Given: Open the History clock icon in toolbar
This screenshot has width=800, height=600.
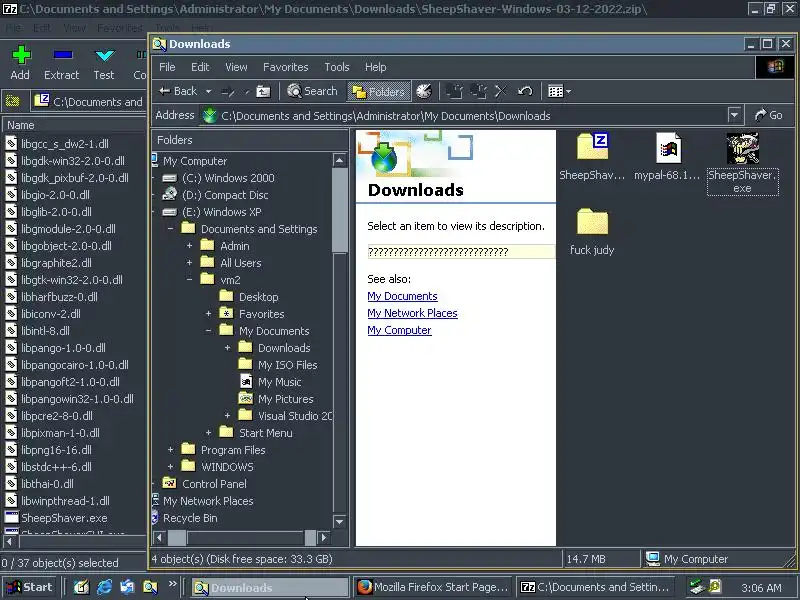Looking at the screenshot, I should click(424, 91).
